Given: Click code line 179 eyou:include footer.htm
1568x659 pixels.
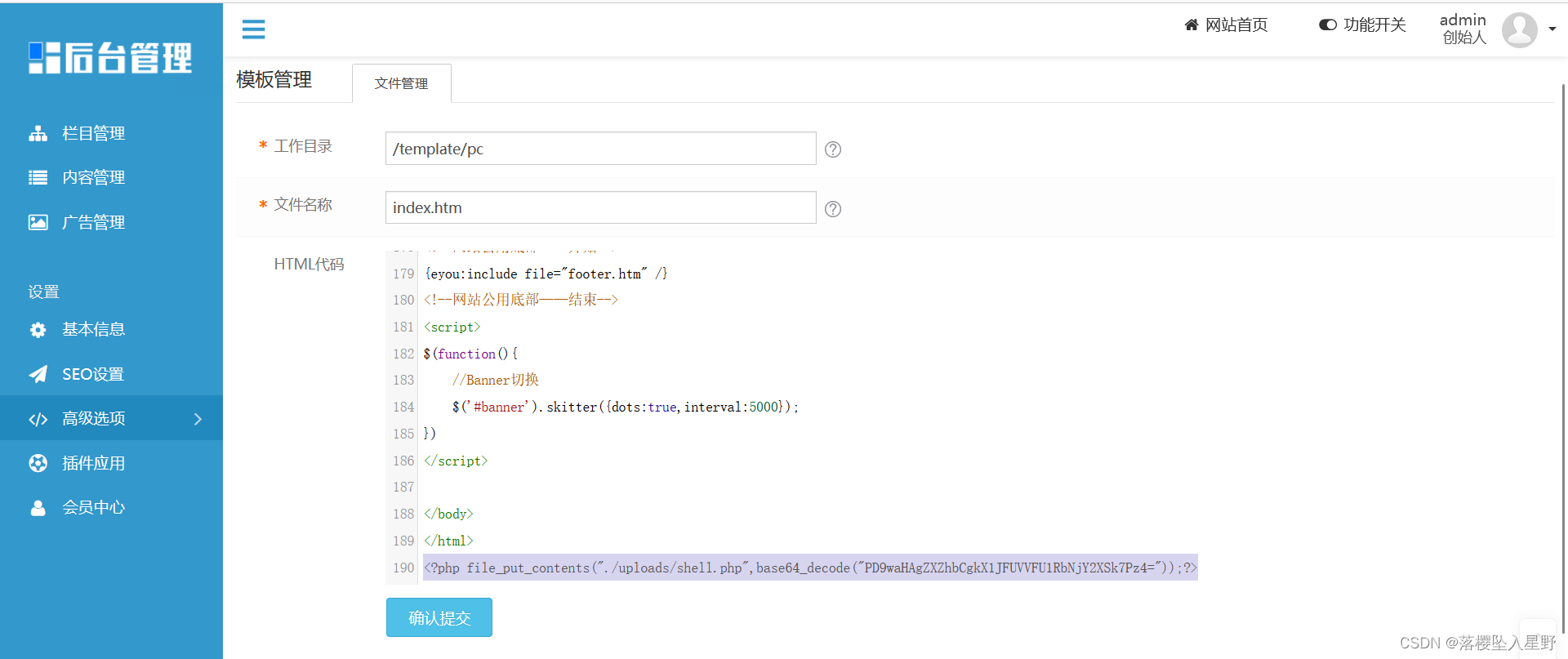Looking at the screenshot, I should [546, 274].
